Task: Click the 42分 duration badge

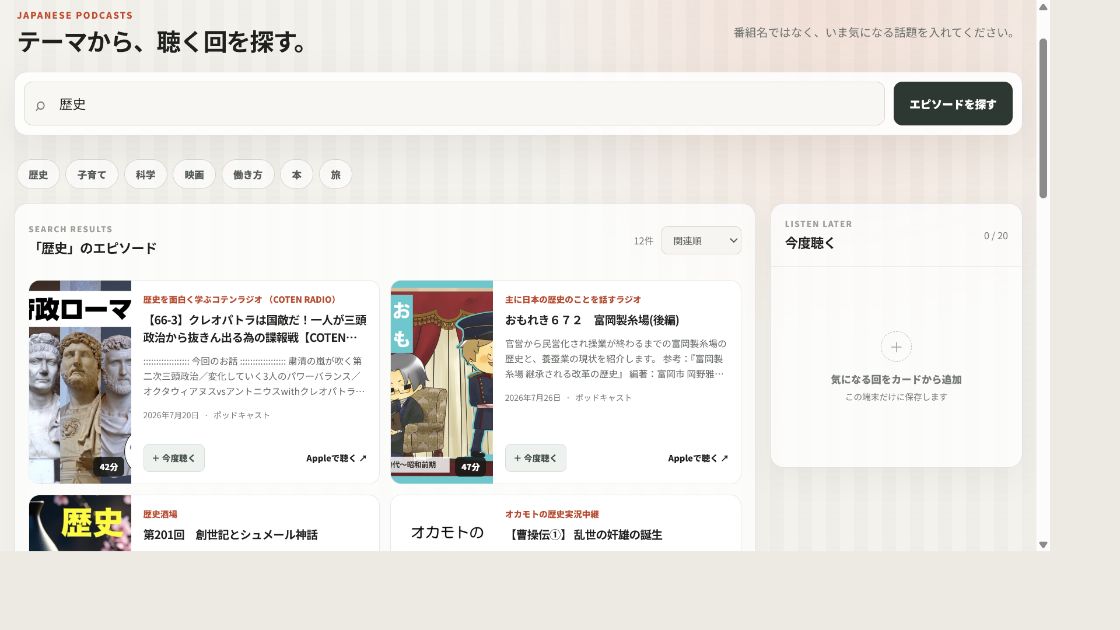Action: [x=109, y=466]
